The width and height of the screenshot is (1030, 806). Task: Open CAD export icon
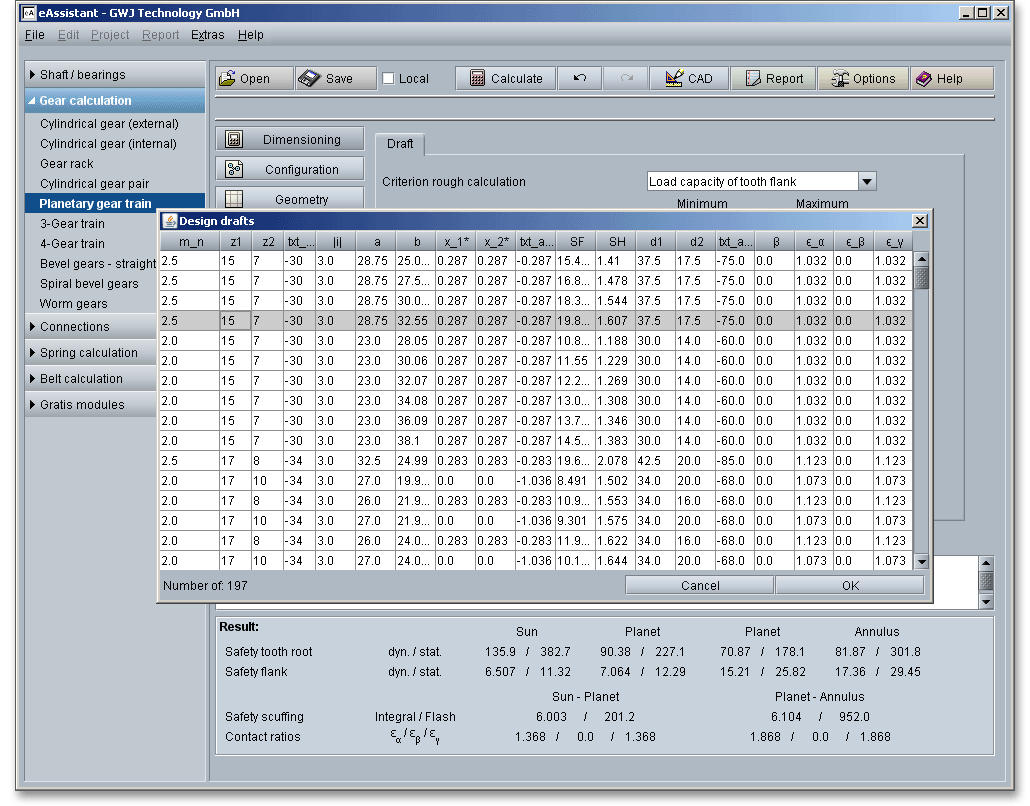(673, 79)
